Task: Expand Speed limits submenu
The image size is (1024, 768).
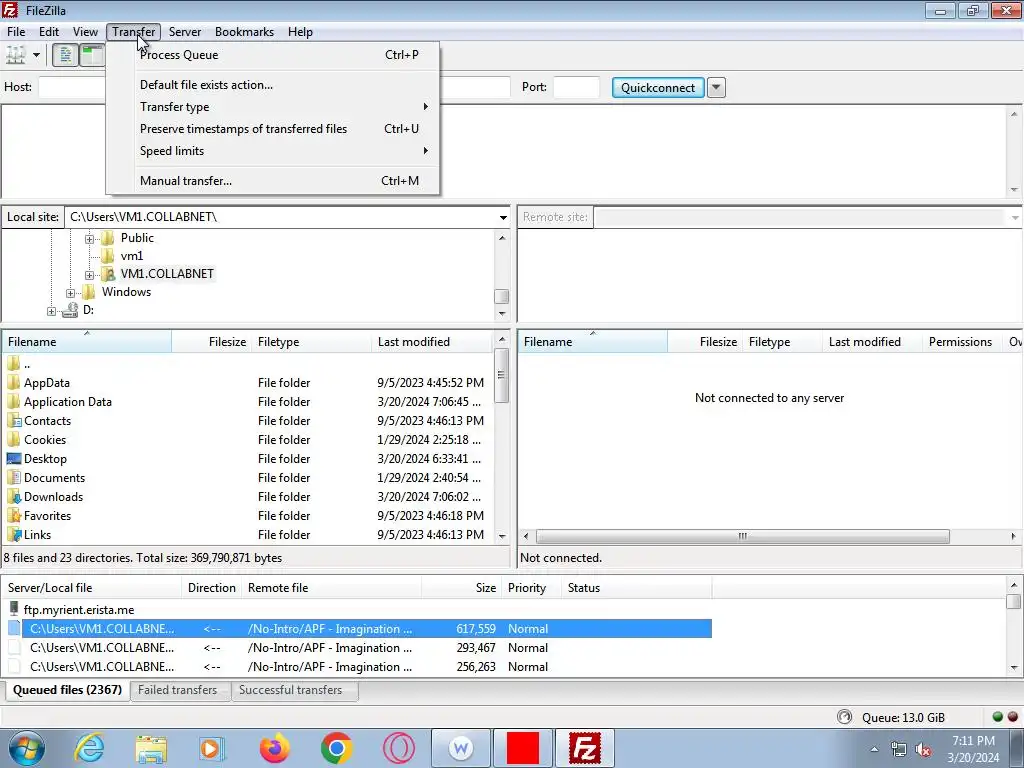Action: pyautogui.click(x=273, y=151)
